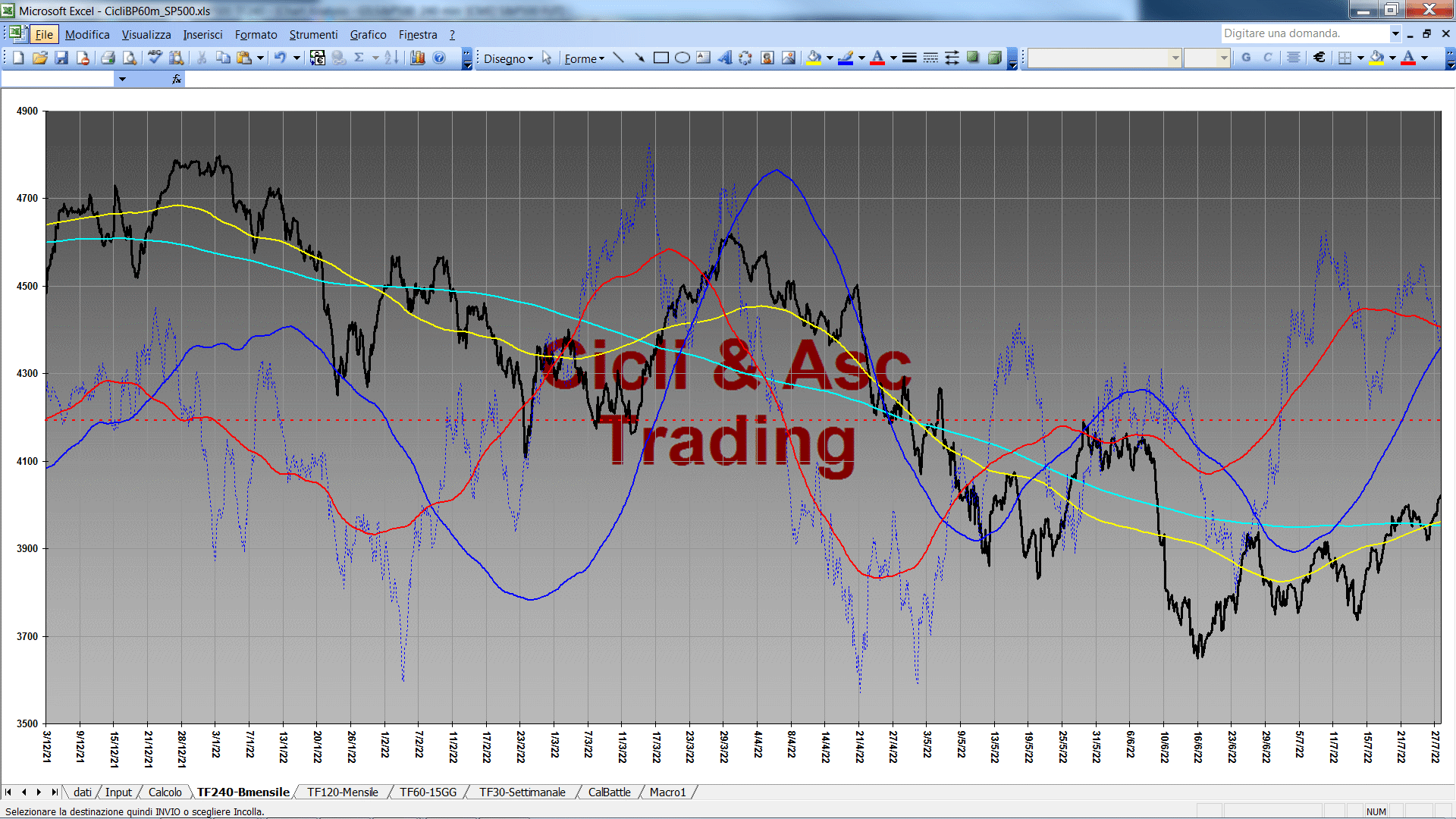
Task: Pick the Line drawing tool
Action: [x=619, y=58]
